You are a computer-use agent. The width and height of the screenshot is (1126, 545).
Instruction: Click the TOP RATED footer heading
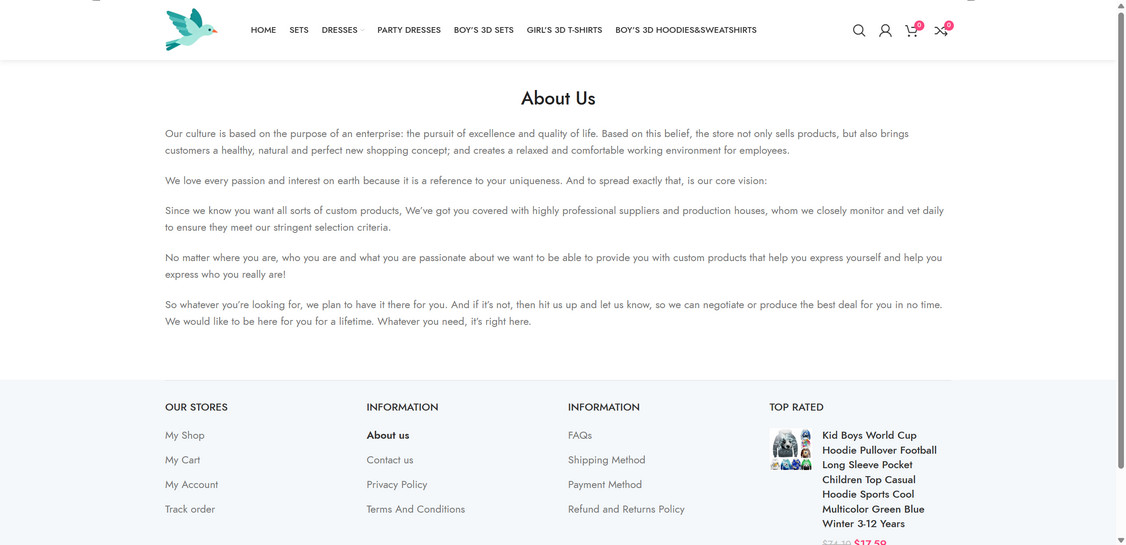click(x=796, y=407)
